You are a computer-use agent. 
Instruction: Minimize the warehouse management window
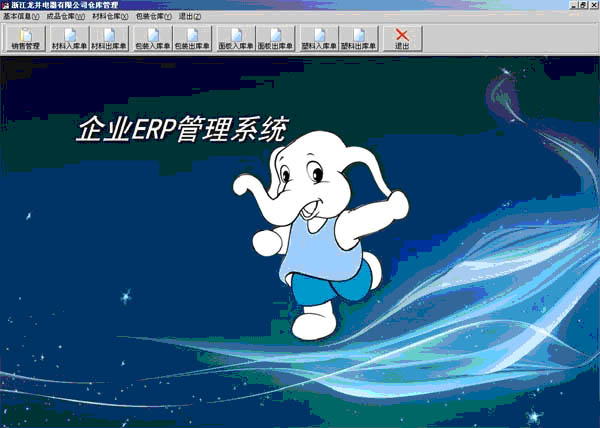point(570,5)
